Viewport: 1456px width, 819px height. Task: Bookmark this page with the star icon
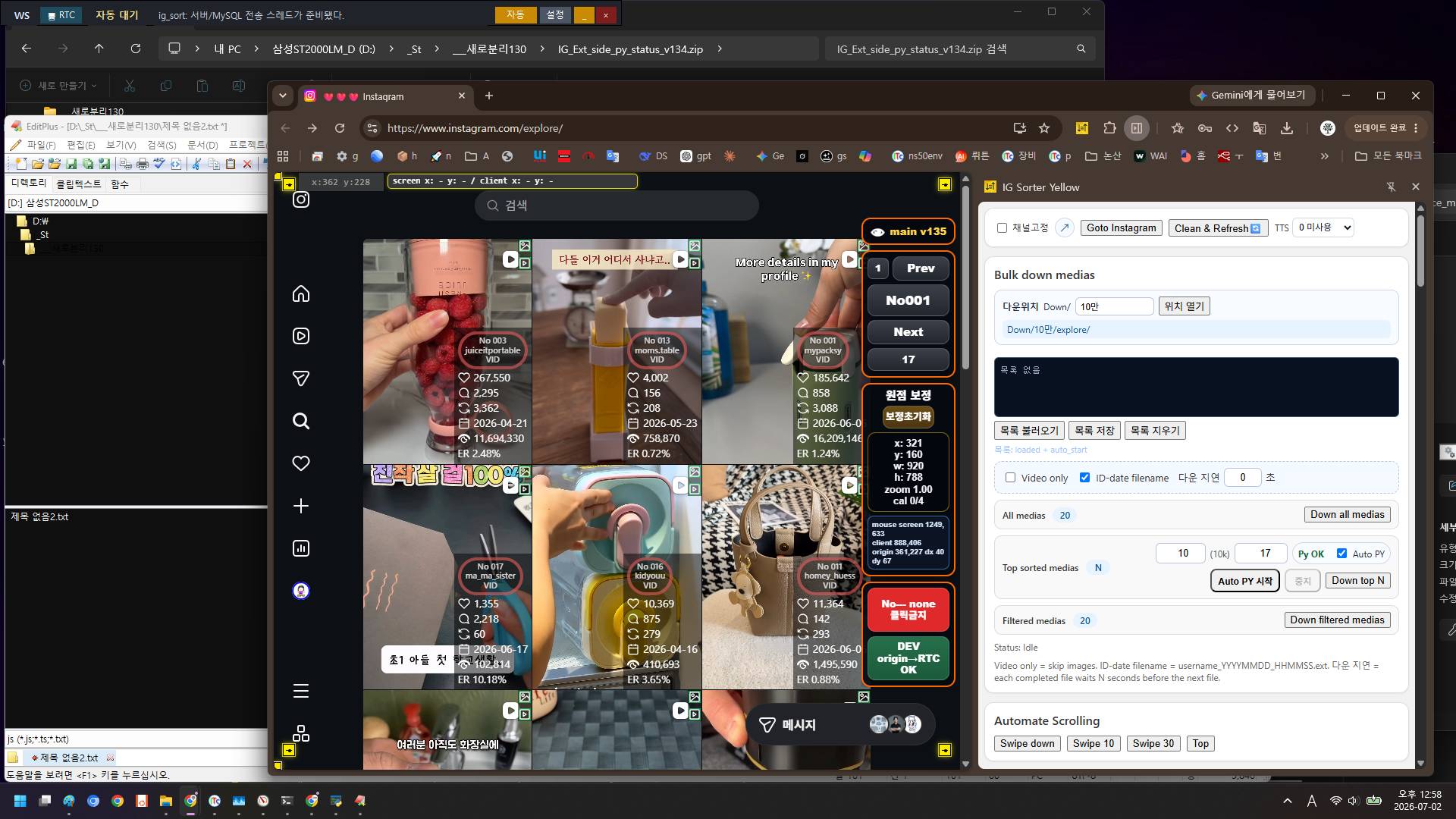[x=1044, y=128]
